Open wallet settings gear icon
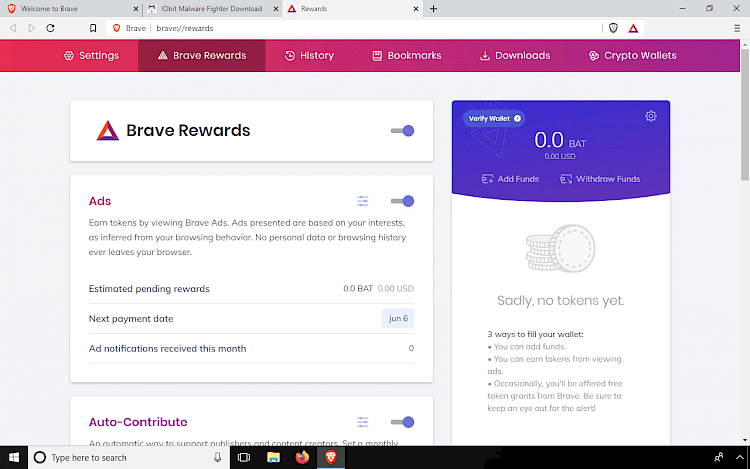The image size is (750, 469). point(651,116)
